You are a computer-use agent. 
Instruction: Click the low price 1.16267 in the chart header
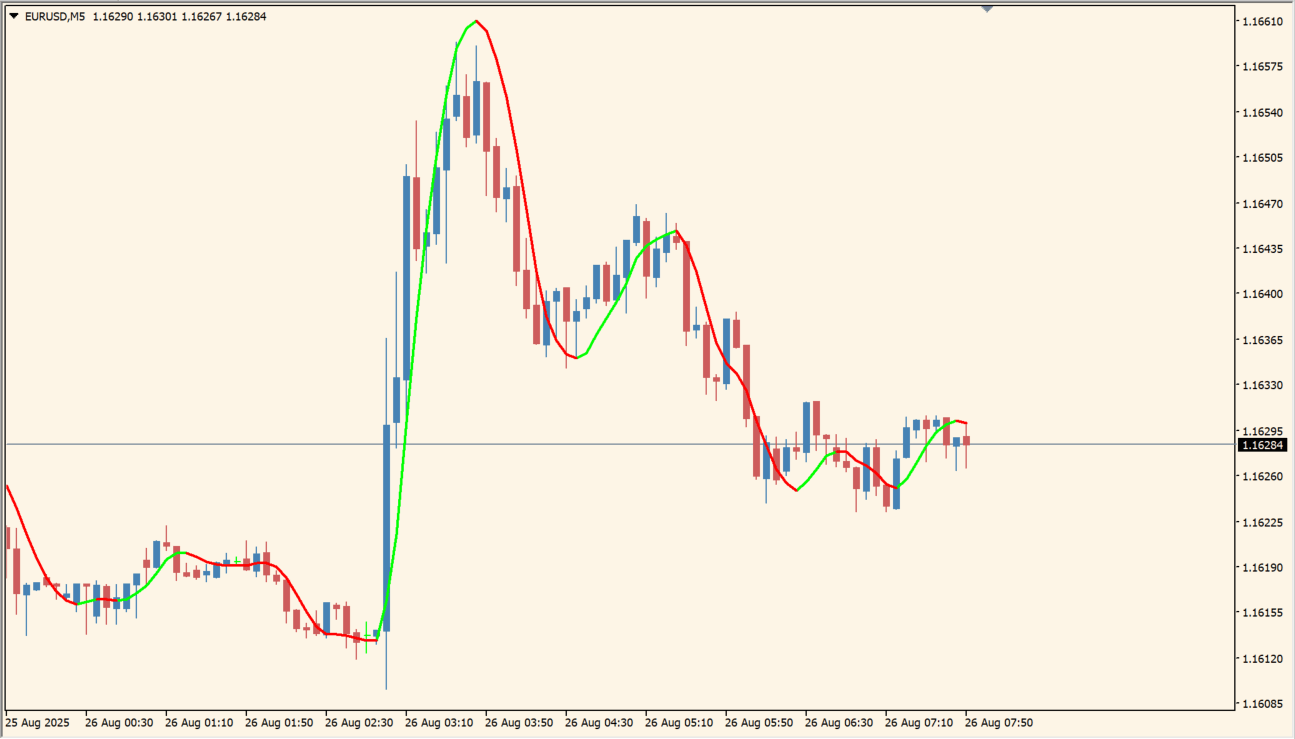(x=202, y=16)
